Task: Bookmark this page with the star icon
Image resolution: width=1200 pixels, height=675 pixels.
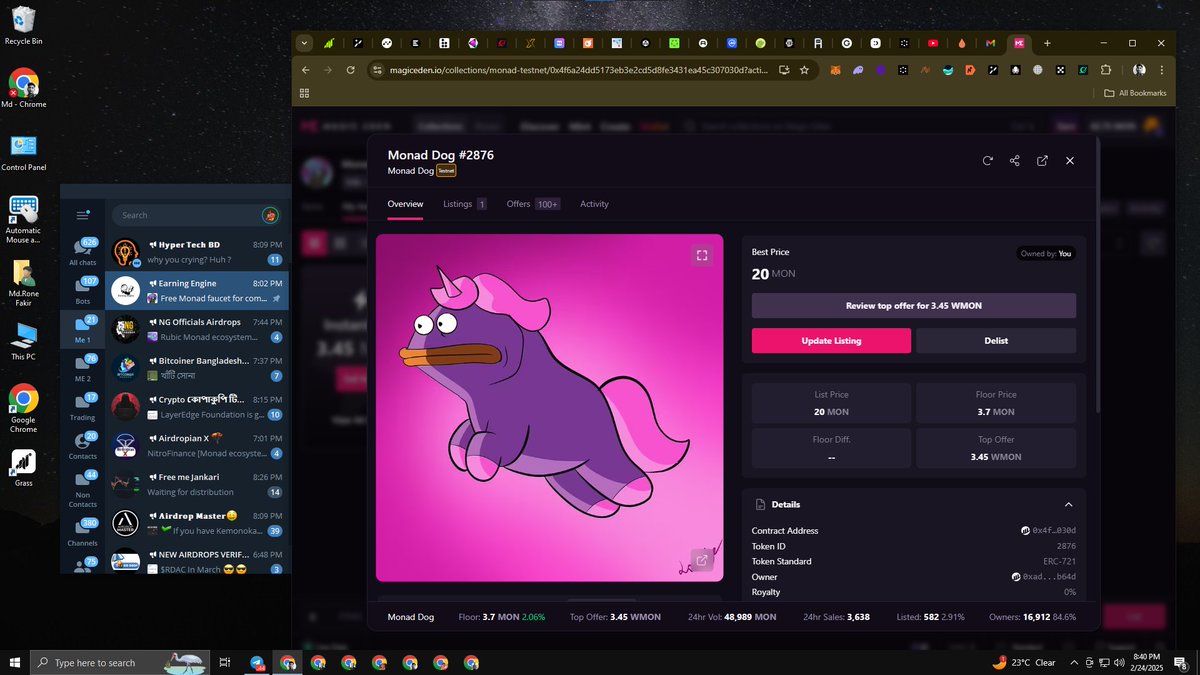Action: [804, 70]
